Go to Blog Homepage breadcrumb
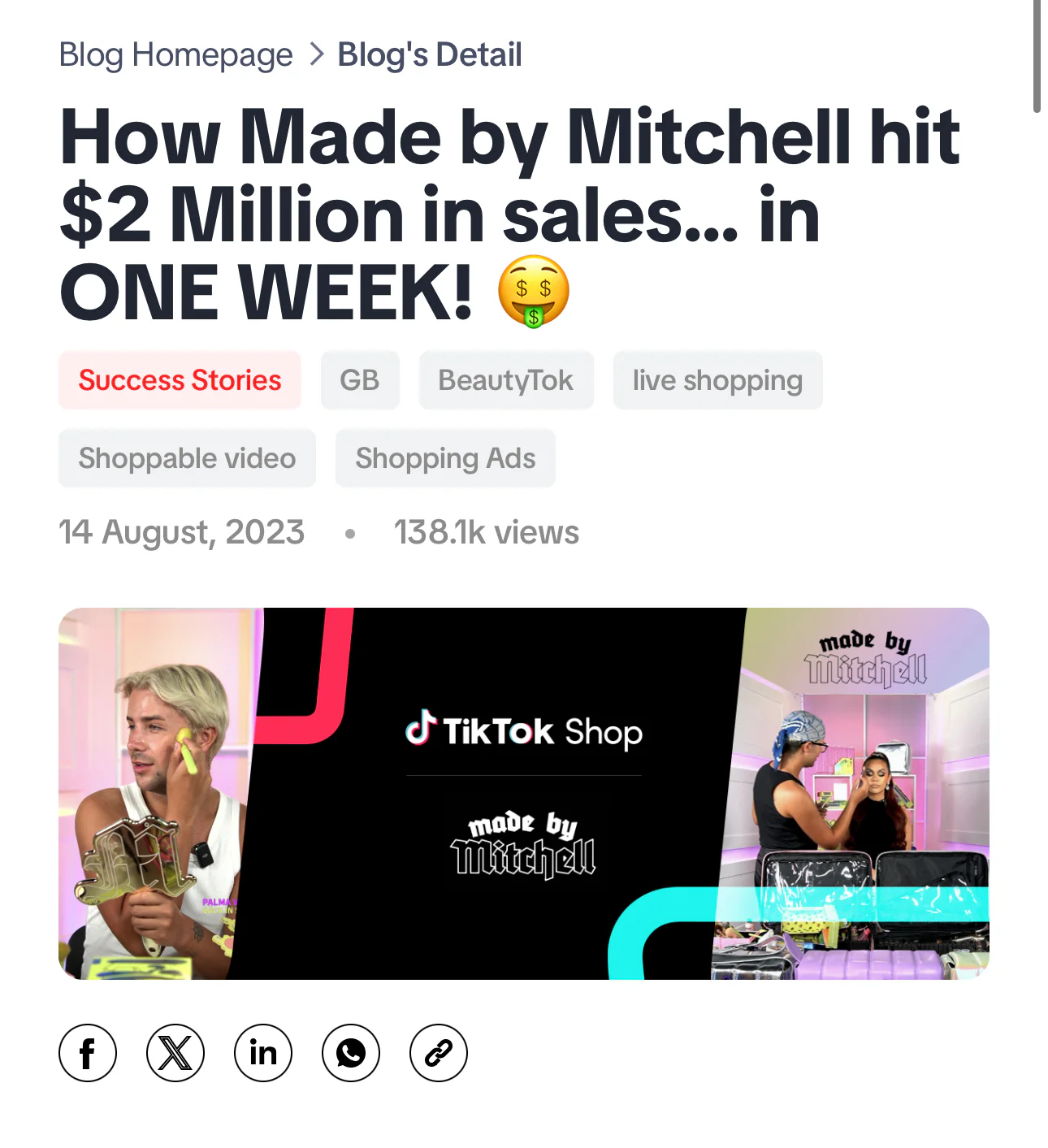 coord(175,54)
